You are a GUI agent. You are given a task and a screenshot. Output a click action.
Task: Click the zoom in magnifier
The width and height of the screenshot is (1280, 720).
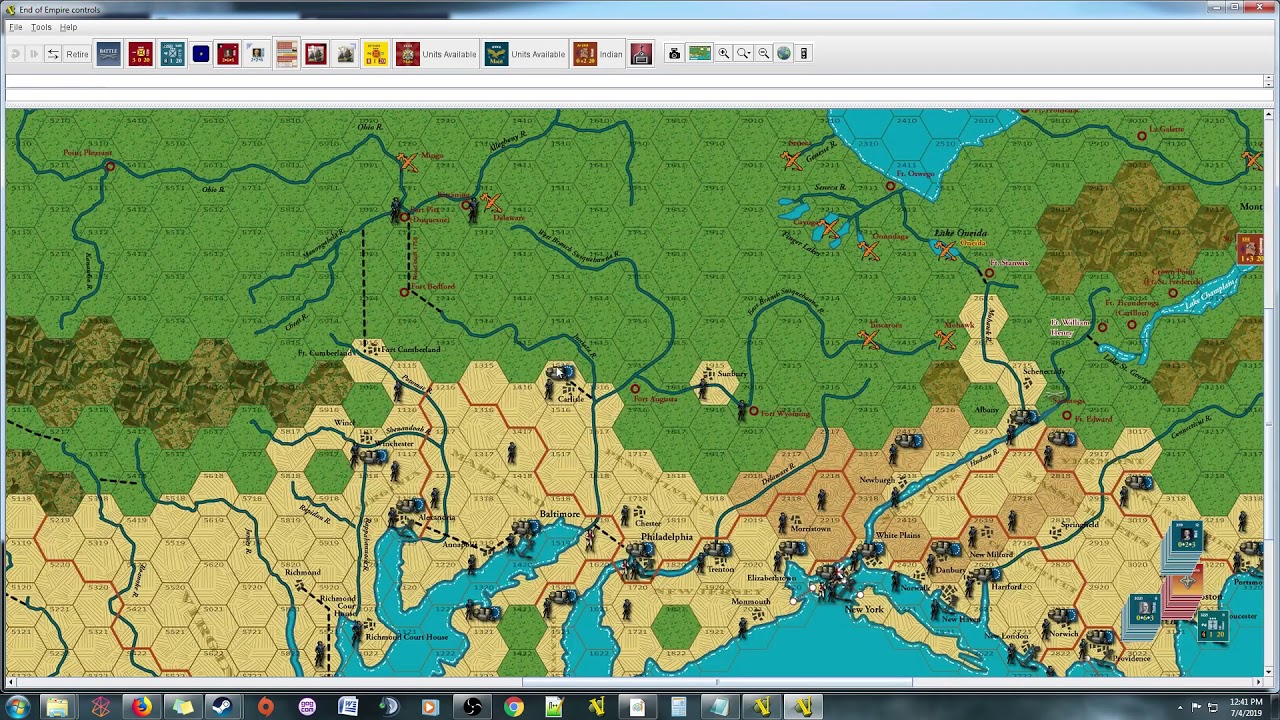[723, 54]
